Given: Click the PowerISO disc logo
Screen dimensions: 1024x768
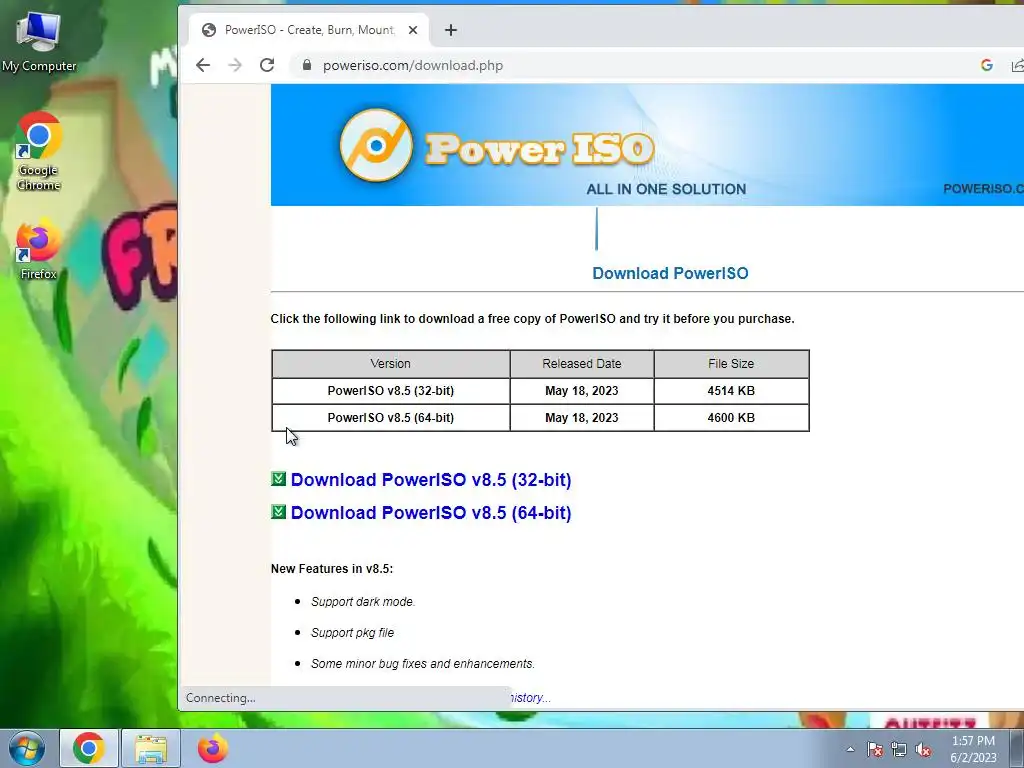Looking at the screenshot, I should tap(376, 145).
